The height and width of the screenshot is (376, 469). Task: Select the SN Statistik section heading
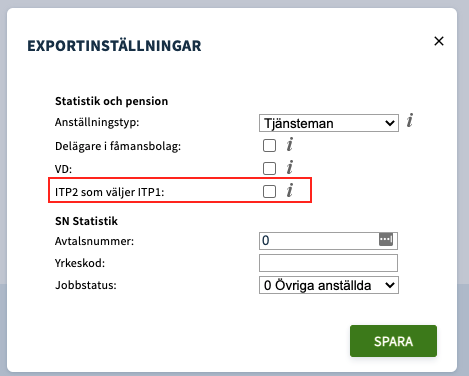tap(86, 221)
